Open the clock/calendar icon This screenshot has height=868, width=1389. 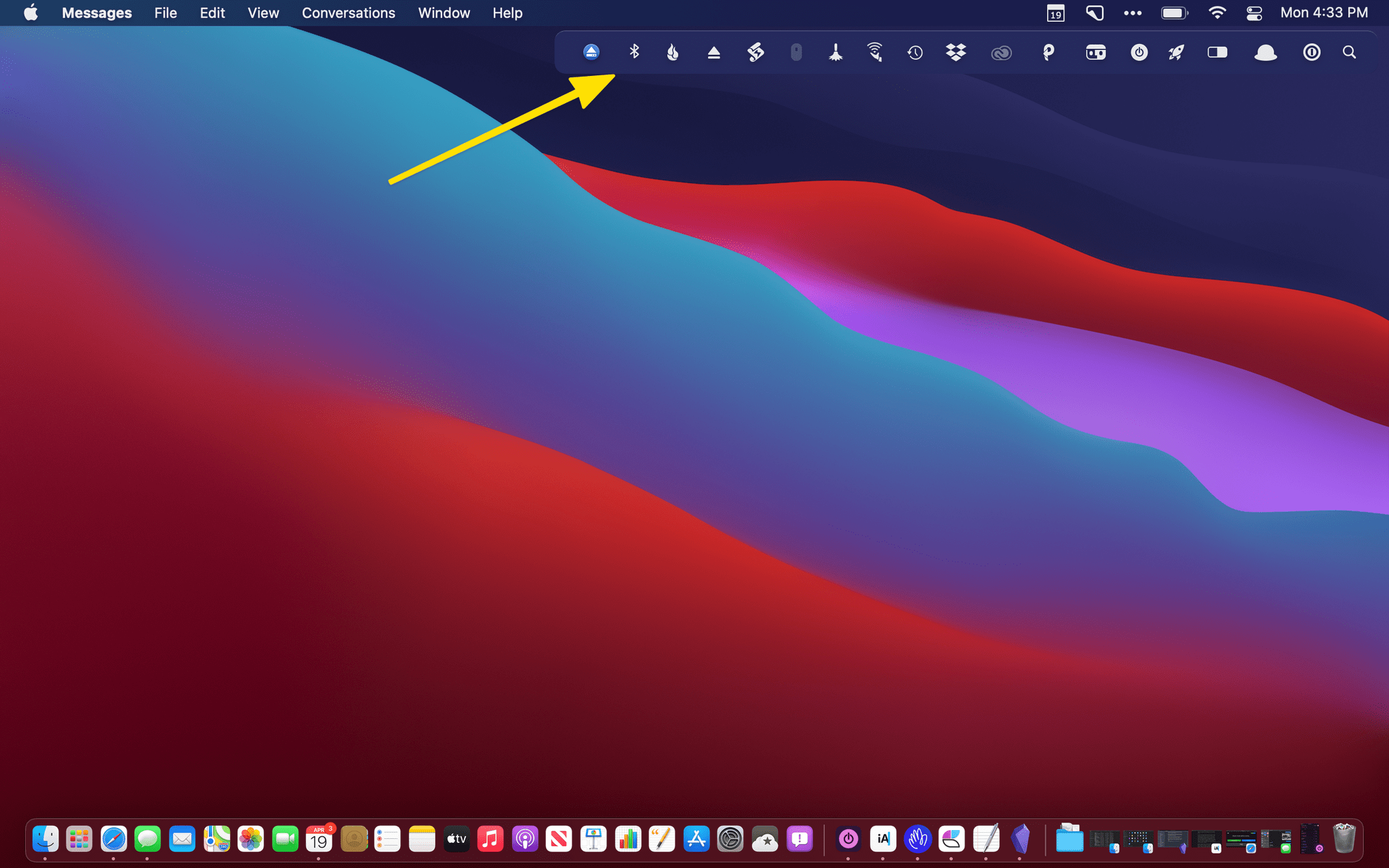[x=1057, y=13]
